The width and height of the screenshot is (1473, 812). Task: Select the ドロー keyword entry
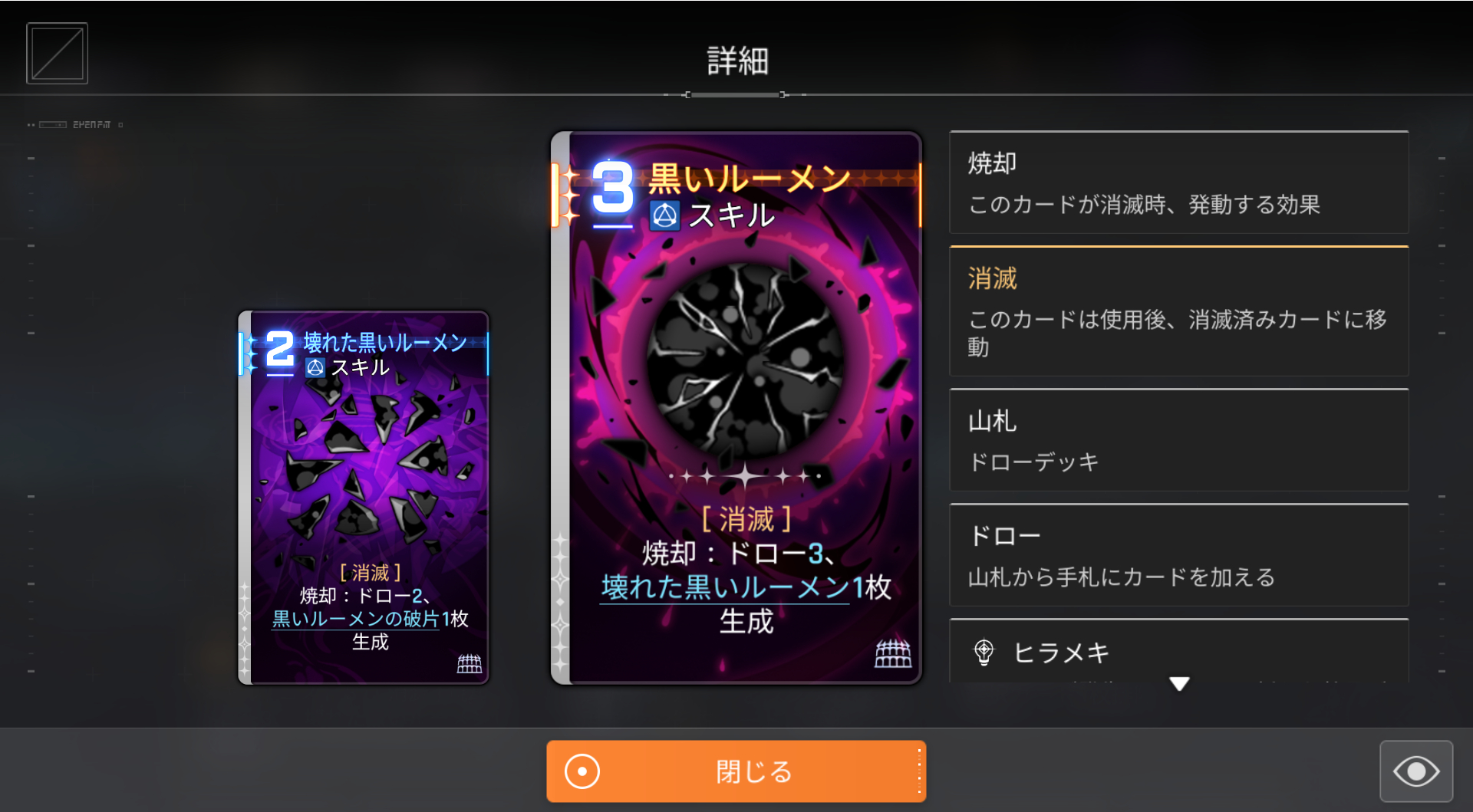(1179, 555)
